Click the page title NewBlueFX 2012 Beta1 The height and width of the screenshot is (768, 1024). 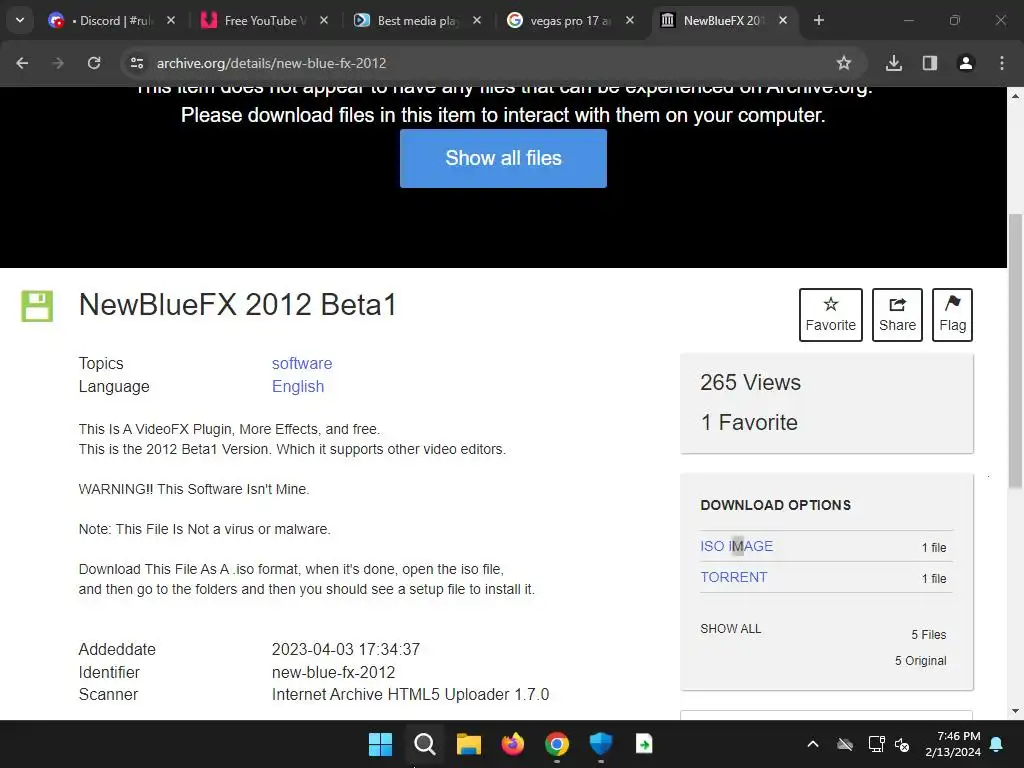[x=238, y=305]
